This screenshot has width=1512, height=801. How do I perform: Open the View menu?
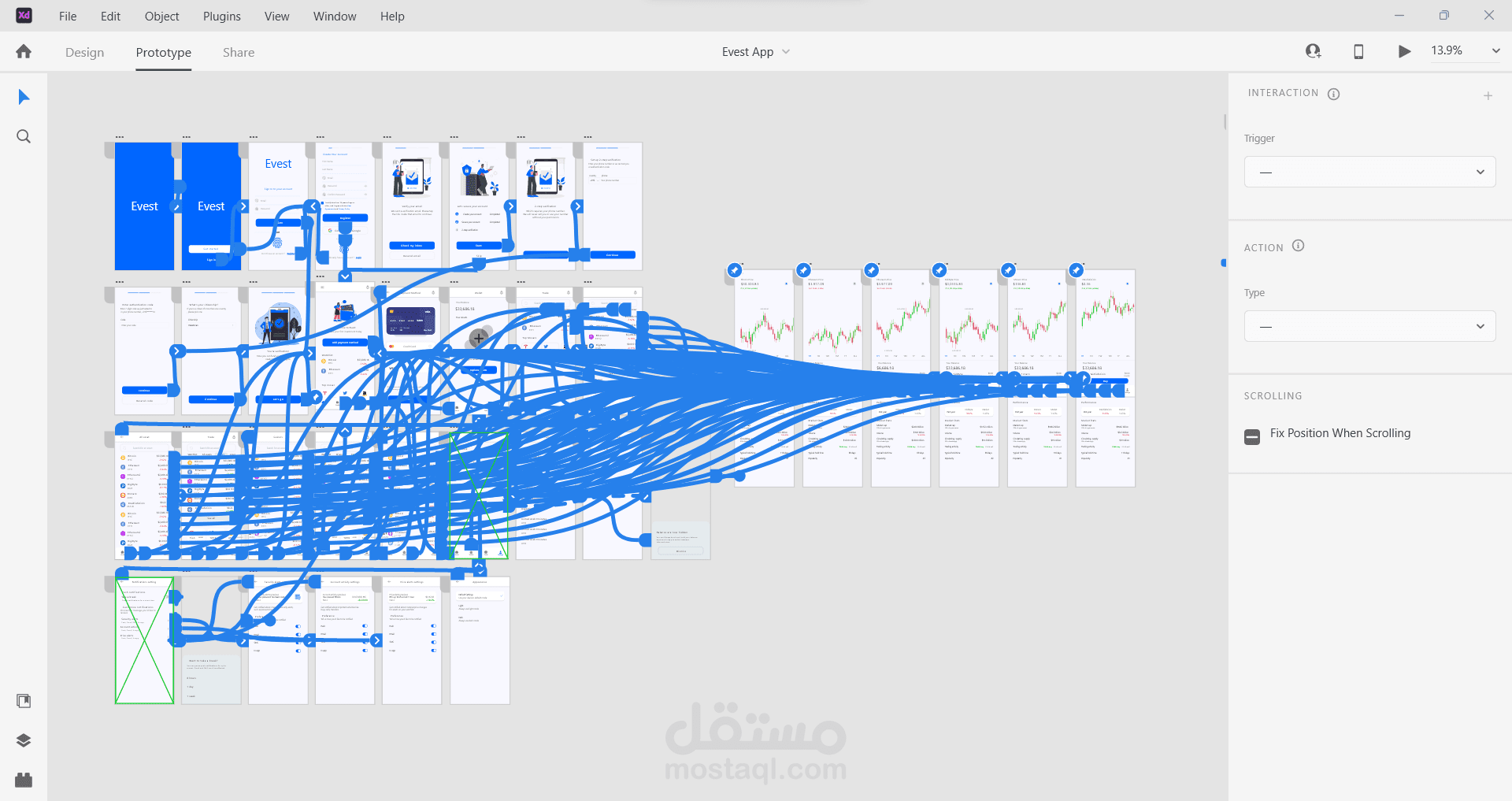[x=276, y=16]
